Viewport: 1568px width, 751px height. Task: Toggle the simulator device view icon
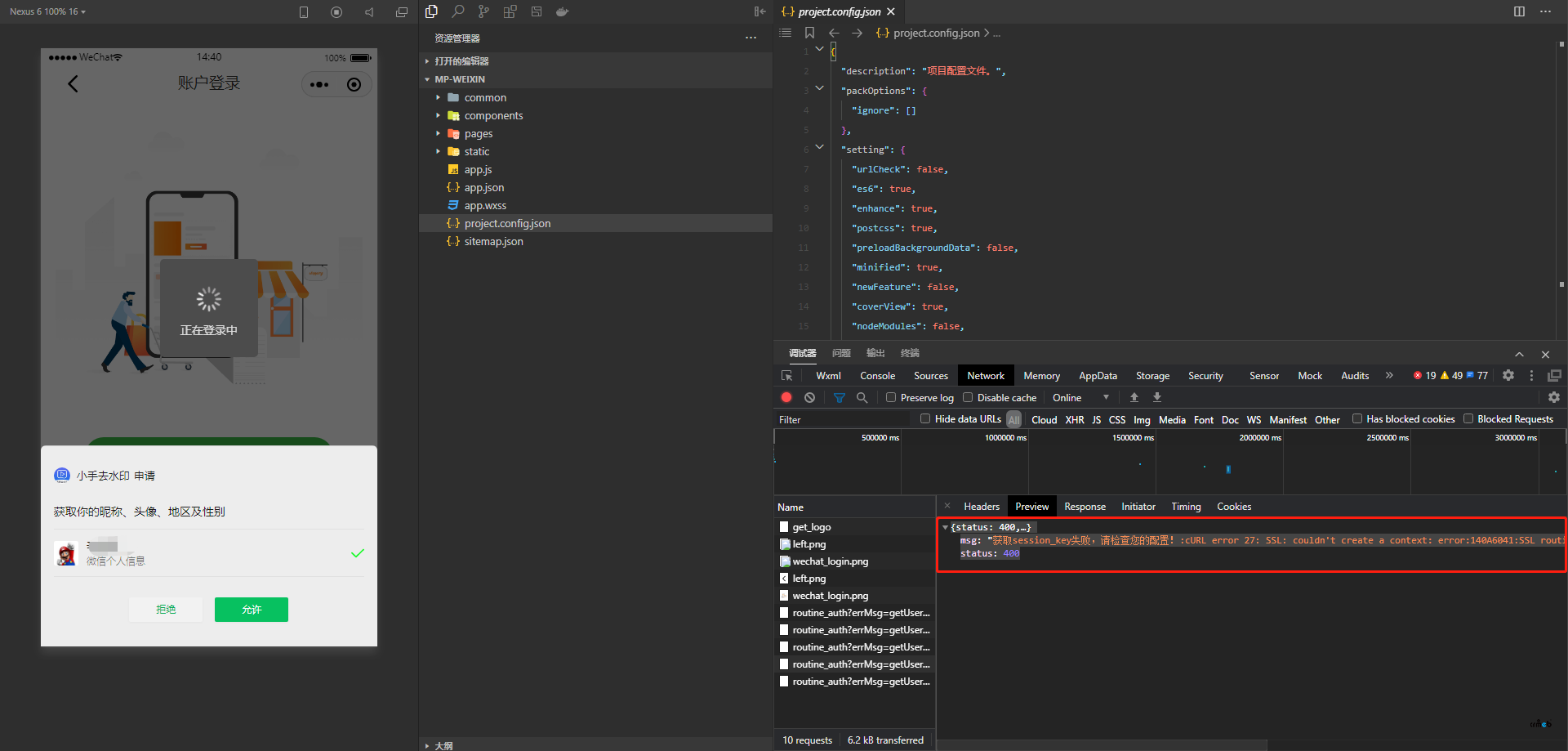[304, 12]
